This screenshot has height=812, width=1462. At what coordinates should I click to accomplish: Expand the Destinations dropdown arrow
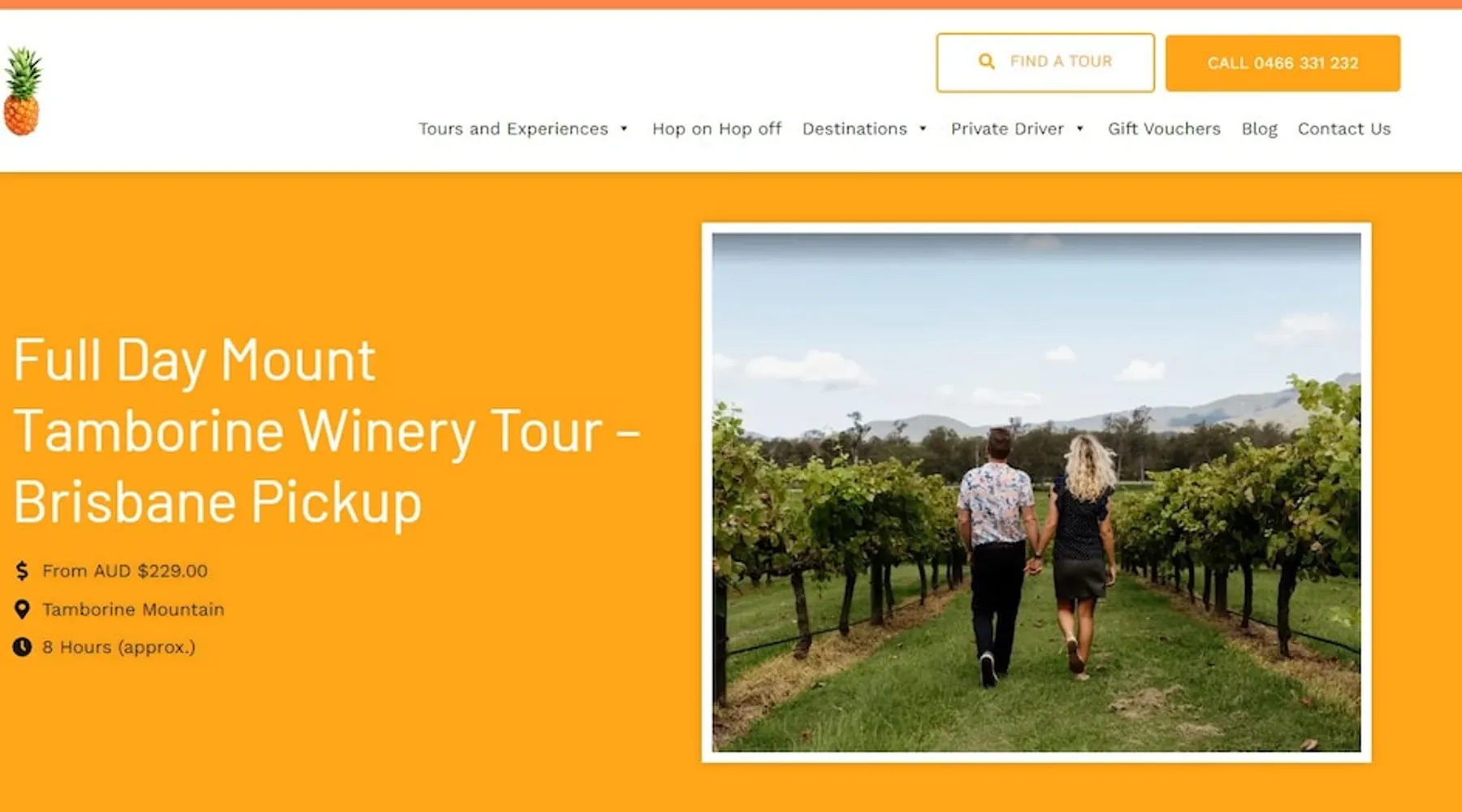pos(923,129)
